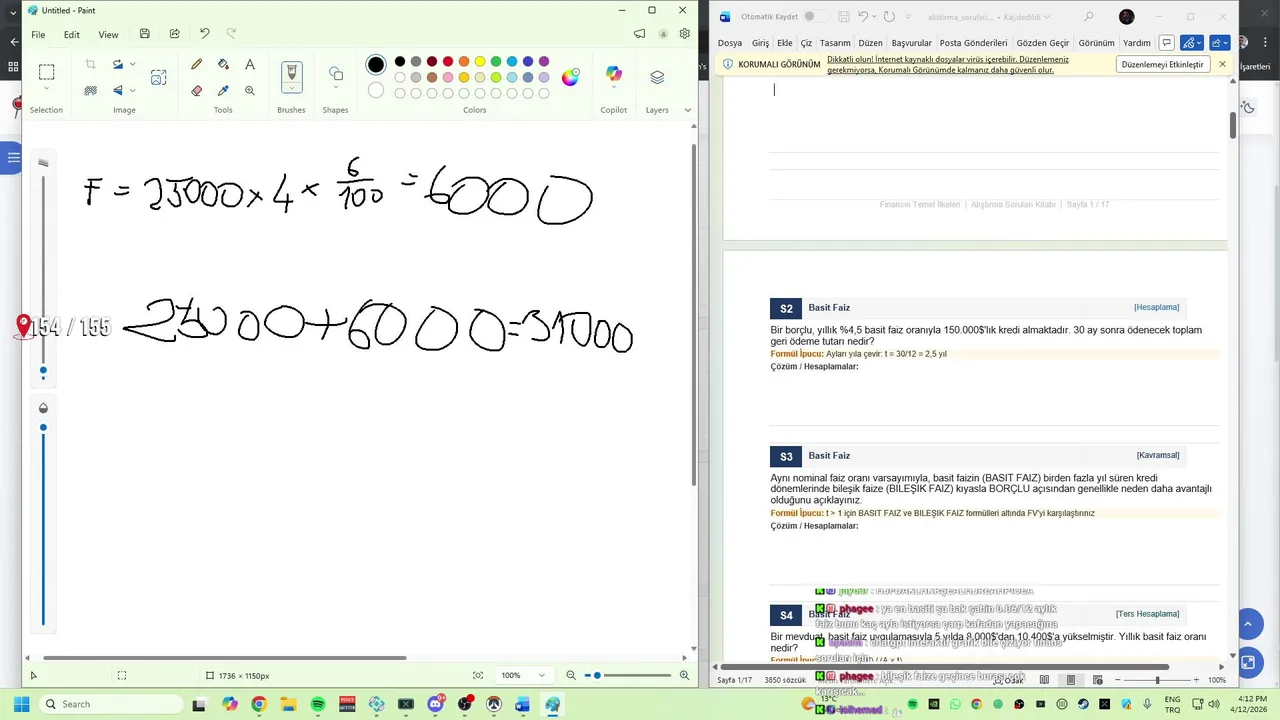1280x720 pixels.
Task: Select the red color swatch
Action: click(x=448, y=62)
